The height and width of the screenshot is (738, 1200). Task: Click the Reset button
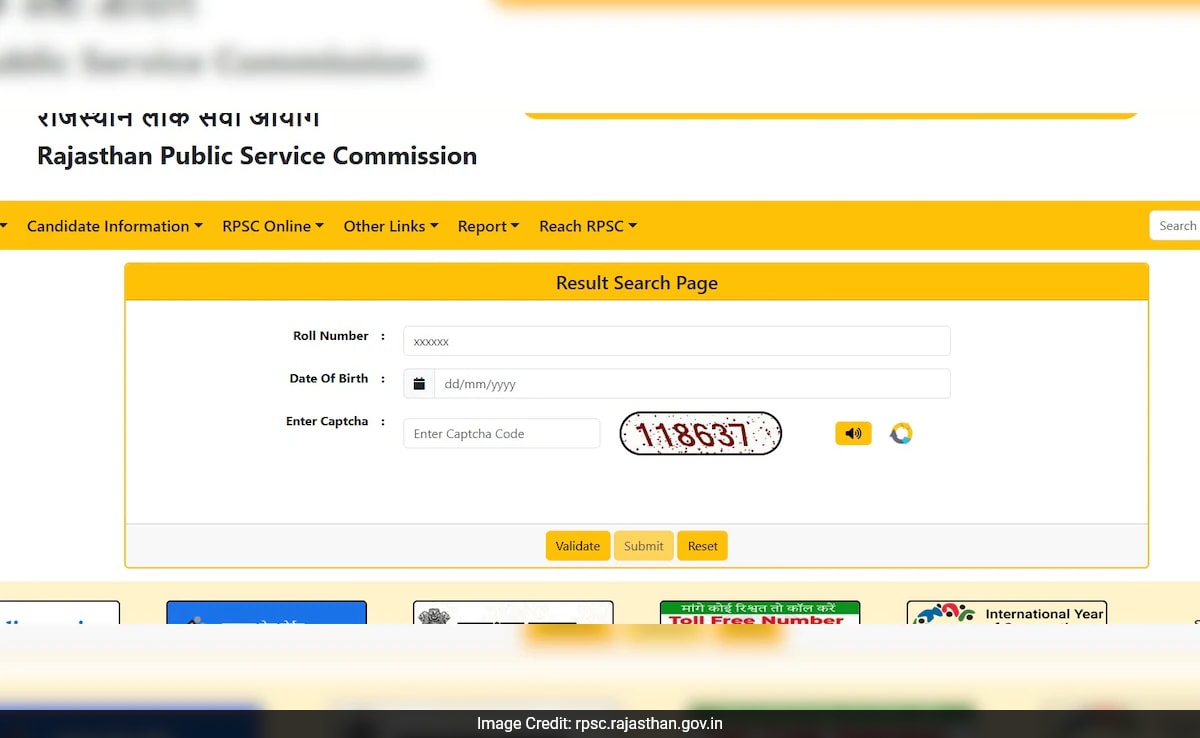point(702,546)
